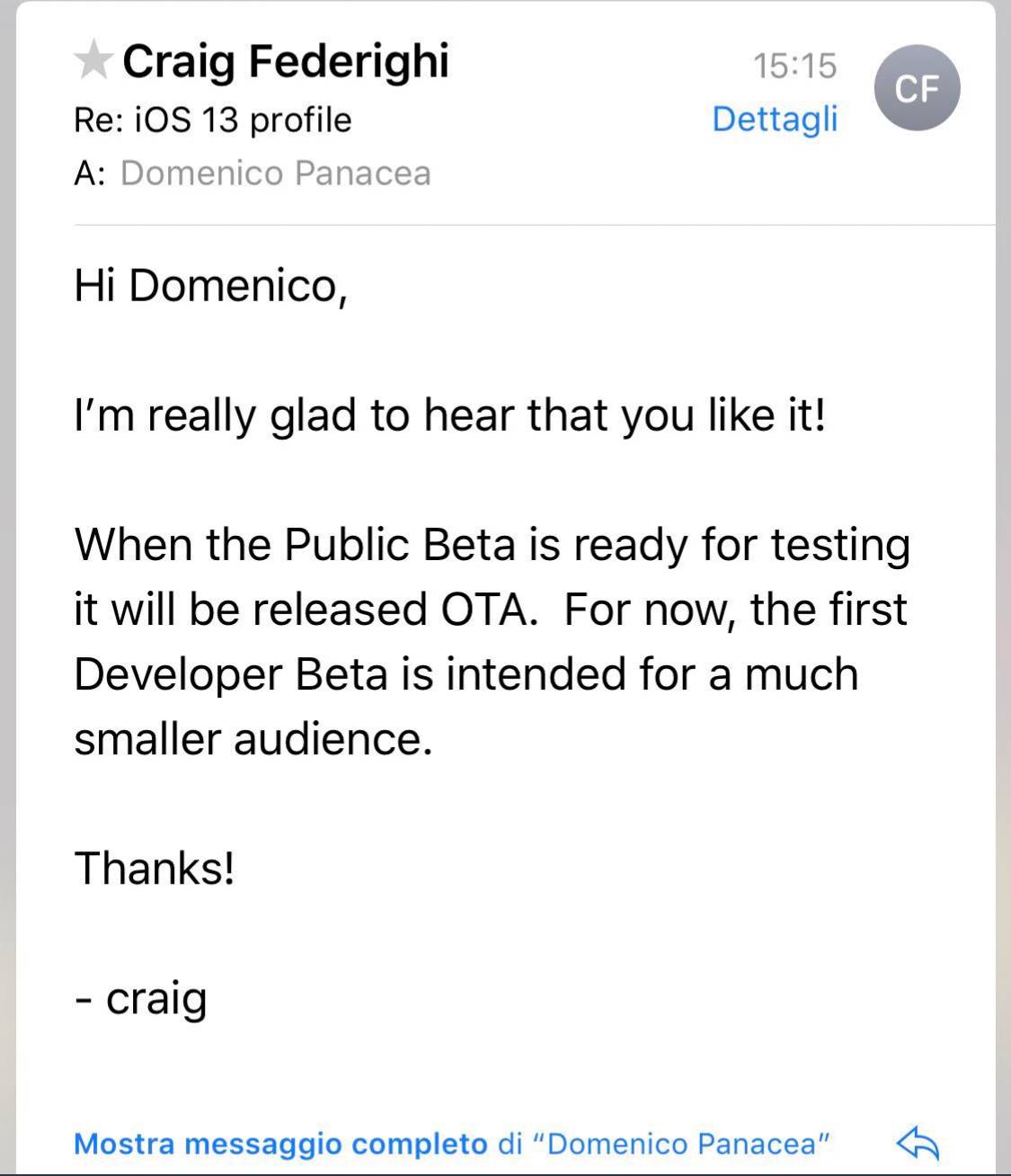The width and height of the screenshot is (1011, 1176).
Task: Tap the 15:15 timestamp
Action: pyautogui.click(x=794, y=66)
